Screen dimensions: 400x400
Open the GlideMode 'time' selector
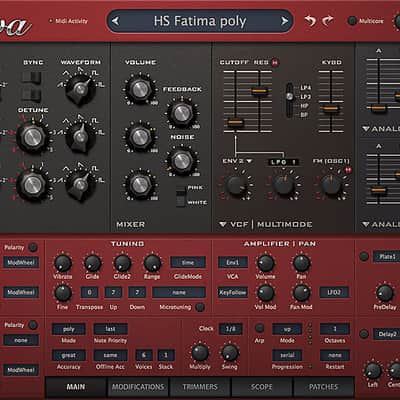coord(188,262)
